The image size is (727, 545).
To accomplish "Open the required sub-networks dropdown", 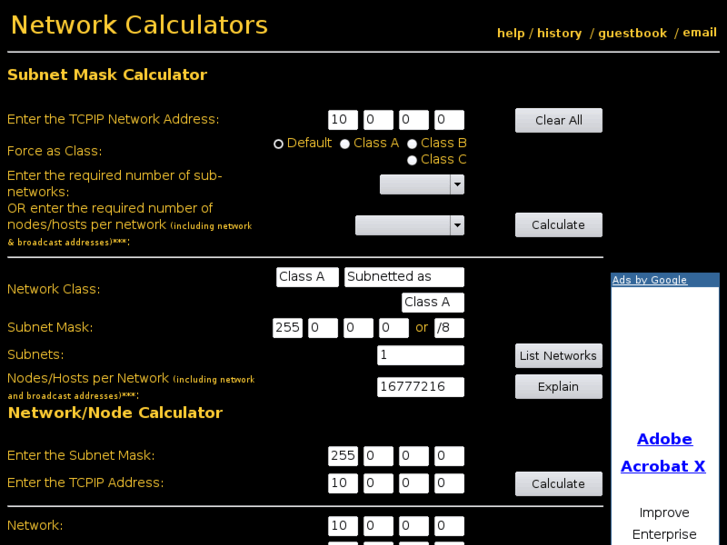I will click(x=422, y=185).
